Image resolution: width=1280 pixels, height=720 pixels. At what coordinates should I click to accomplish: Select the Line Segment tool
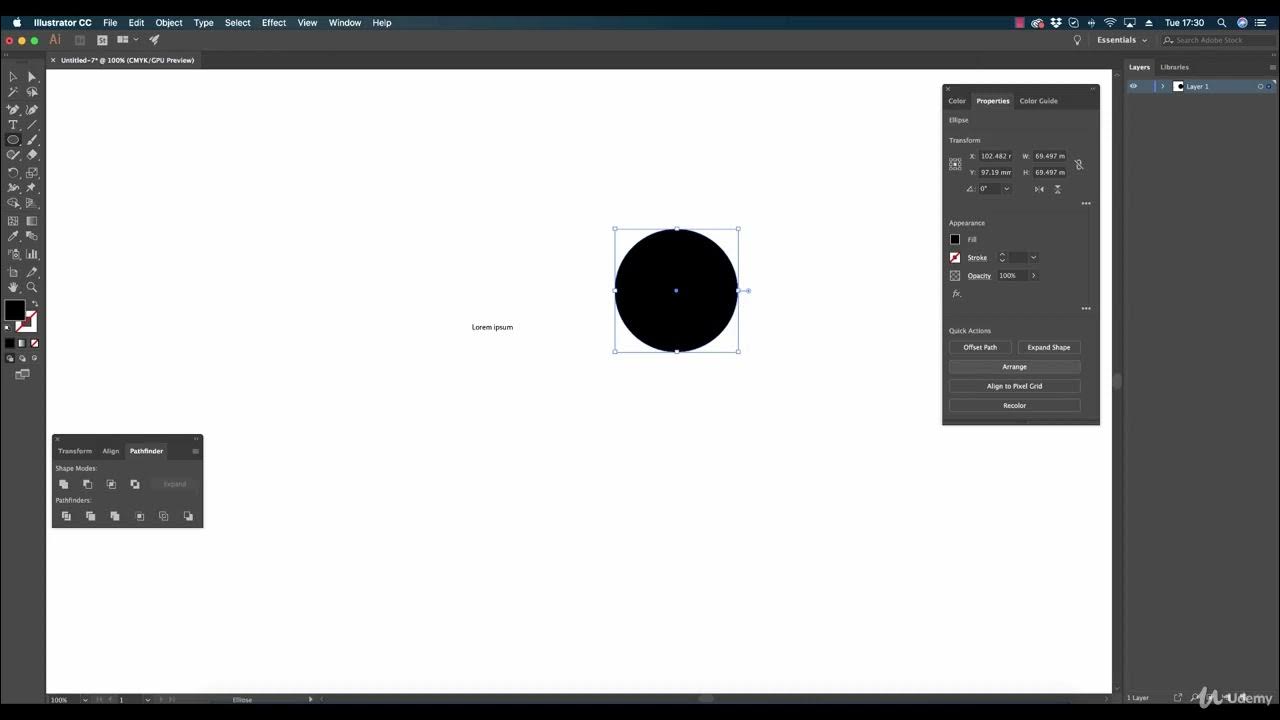pos(32,125)
